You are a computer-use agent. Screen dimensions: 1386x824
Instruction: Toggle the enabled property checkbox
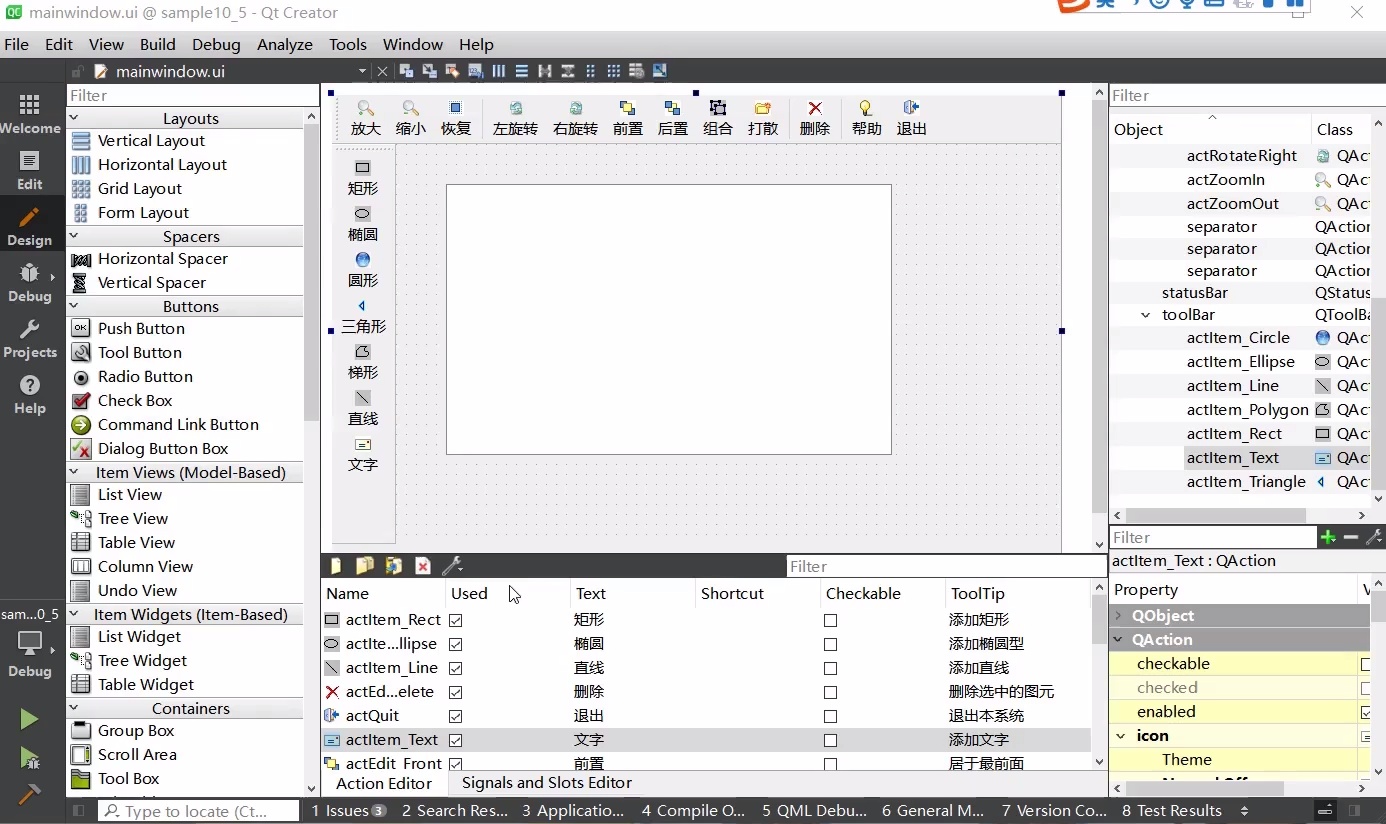tap(1366, 712)
